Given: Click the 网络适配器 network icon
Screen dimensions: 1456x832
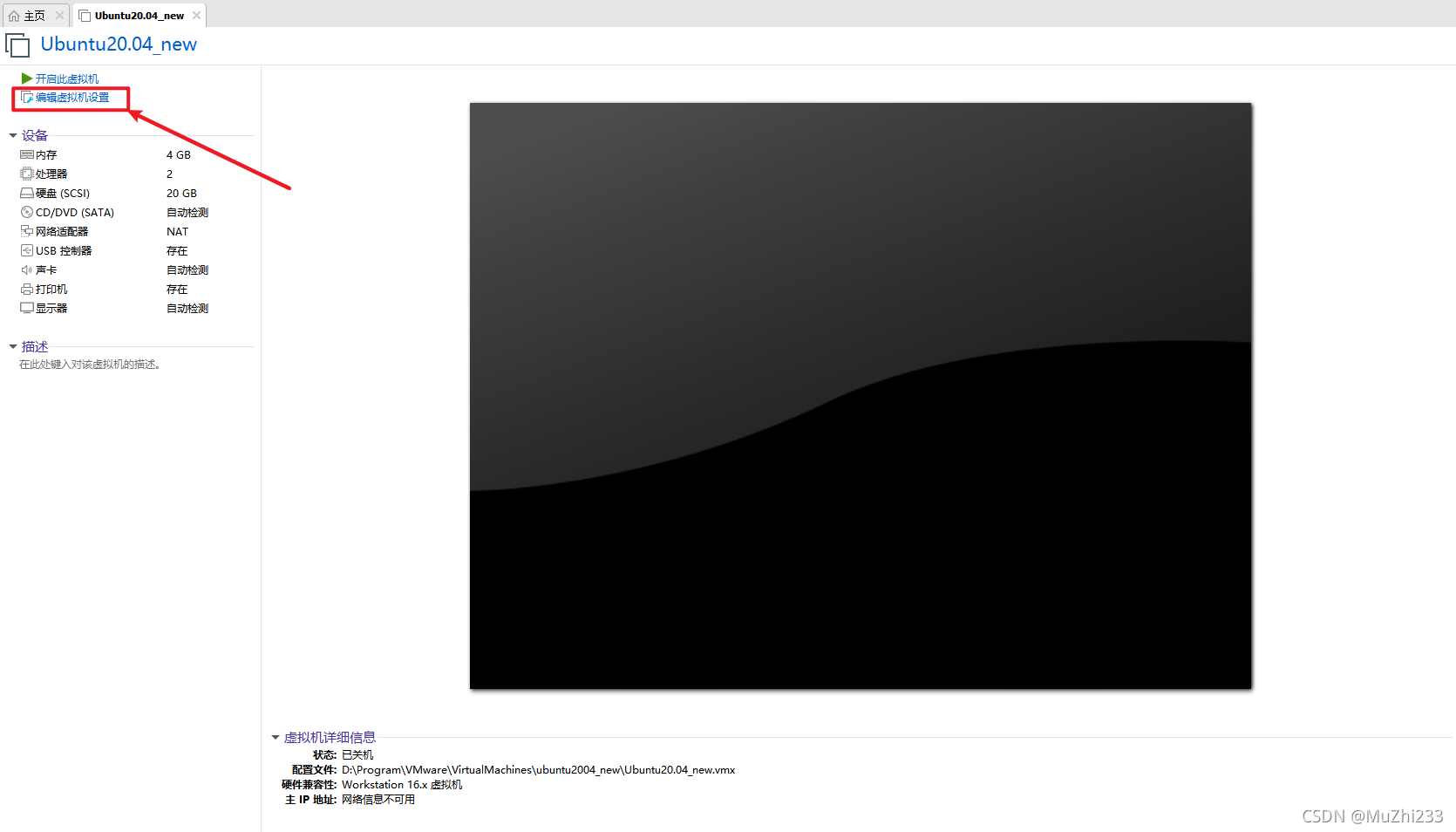Looking at the screenshot, I should pyautogui.click(x=27, y=231).
